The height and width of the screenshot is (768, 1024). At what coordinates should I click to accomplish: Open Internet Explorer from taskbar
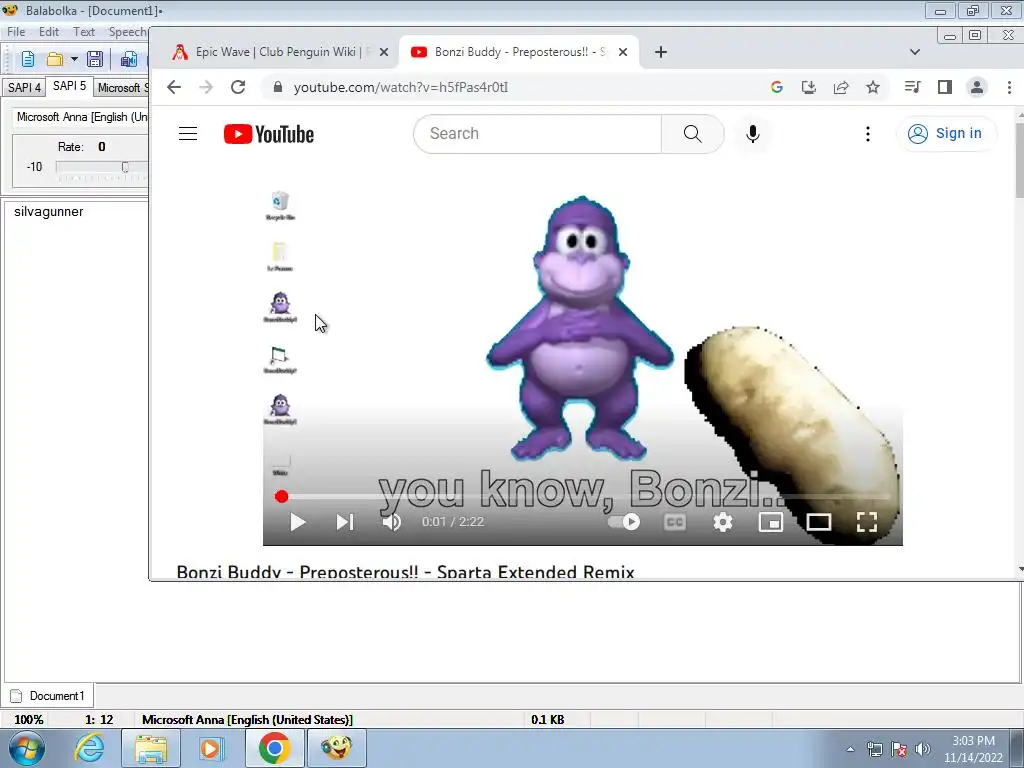coord(89,748)
